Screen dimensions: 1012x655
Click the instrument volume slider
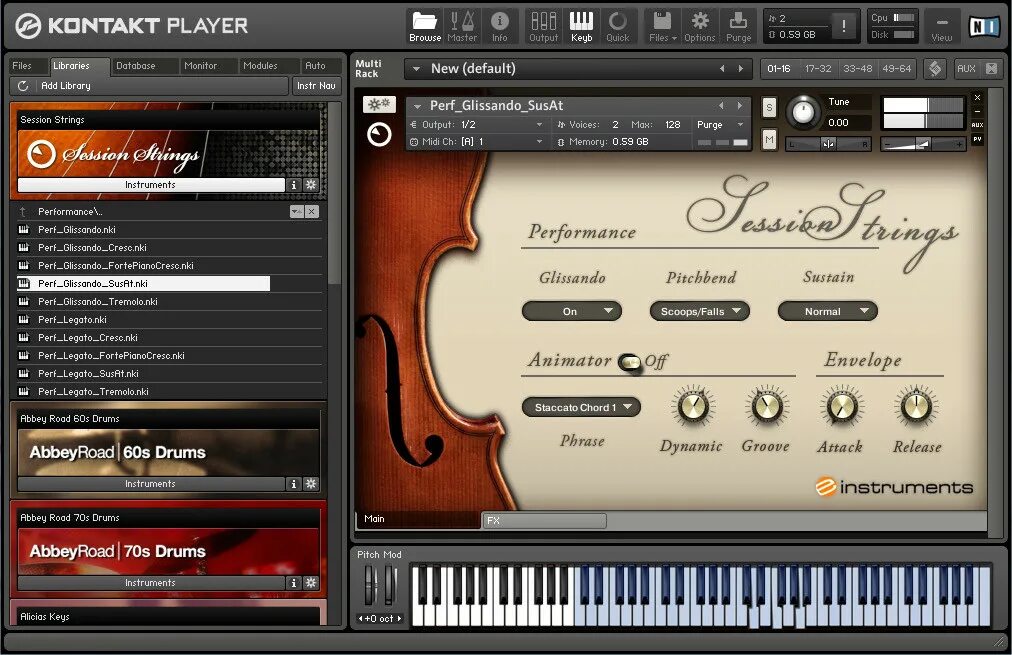coord(923,145)
